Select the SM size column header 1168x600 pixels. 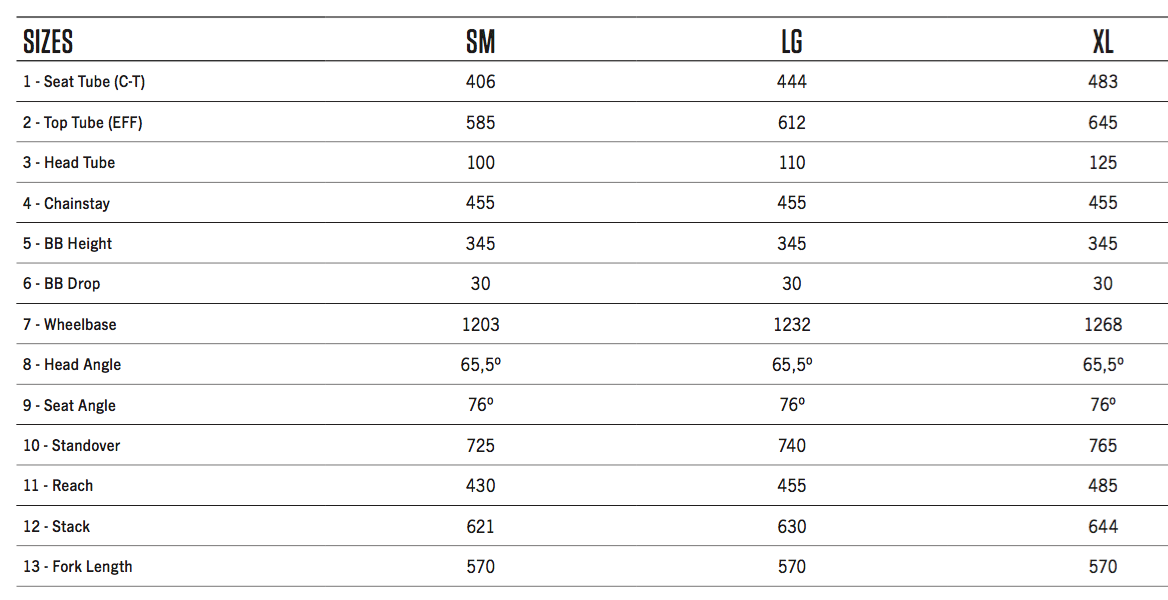[480, 41]
